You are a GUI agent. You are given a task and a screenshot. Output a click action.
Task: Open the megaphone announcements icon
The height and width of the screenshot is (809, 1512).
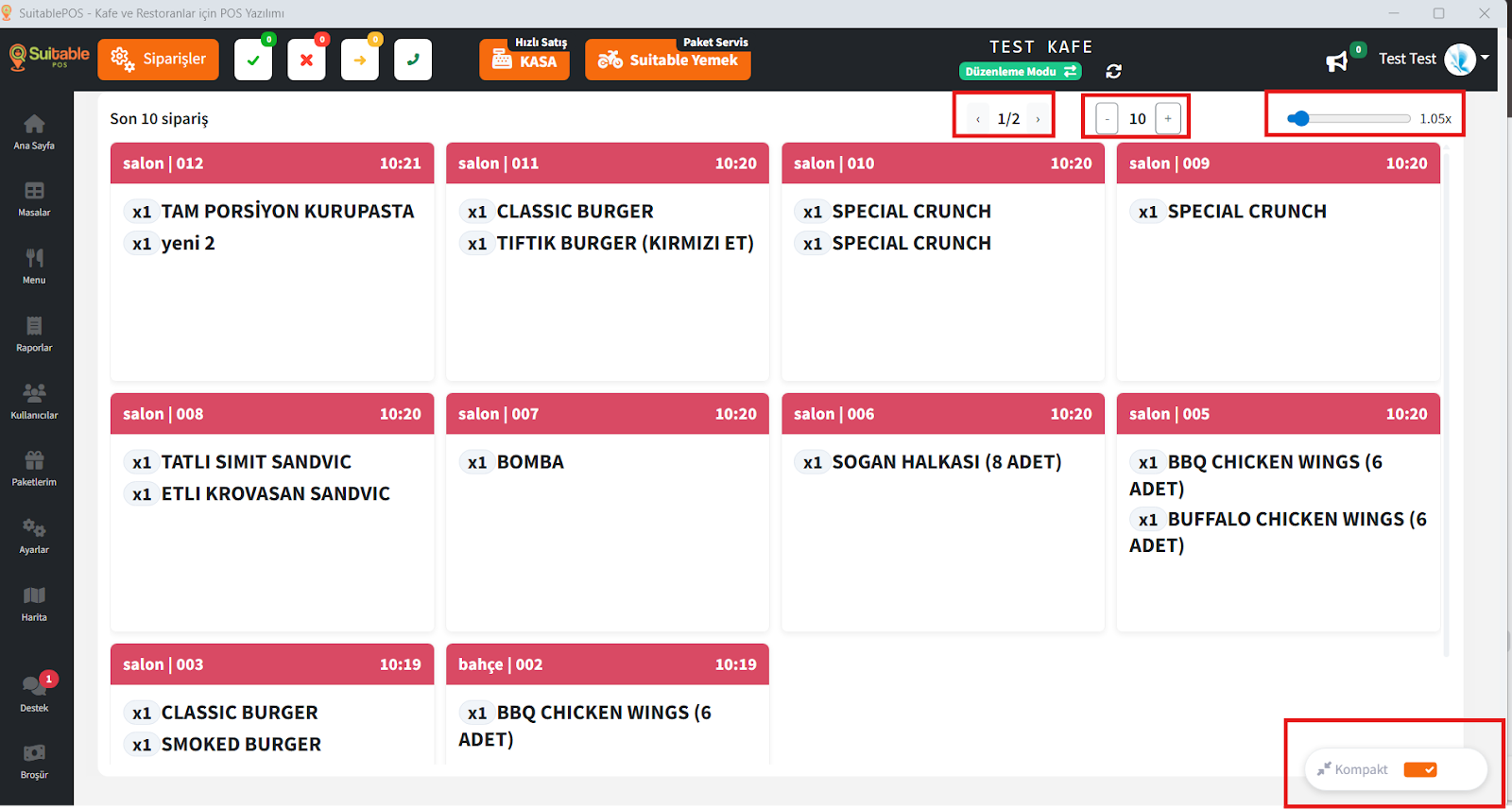tap(1336, 61)
